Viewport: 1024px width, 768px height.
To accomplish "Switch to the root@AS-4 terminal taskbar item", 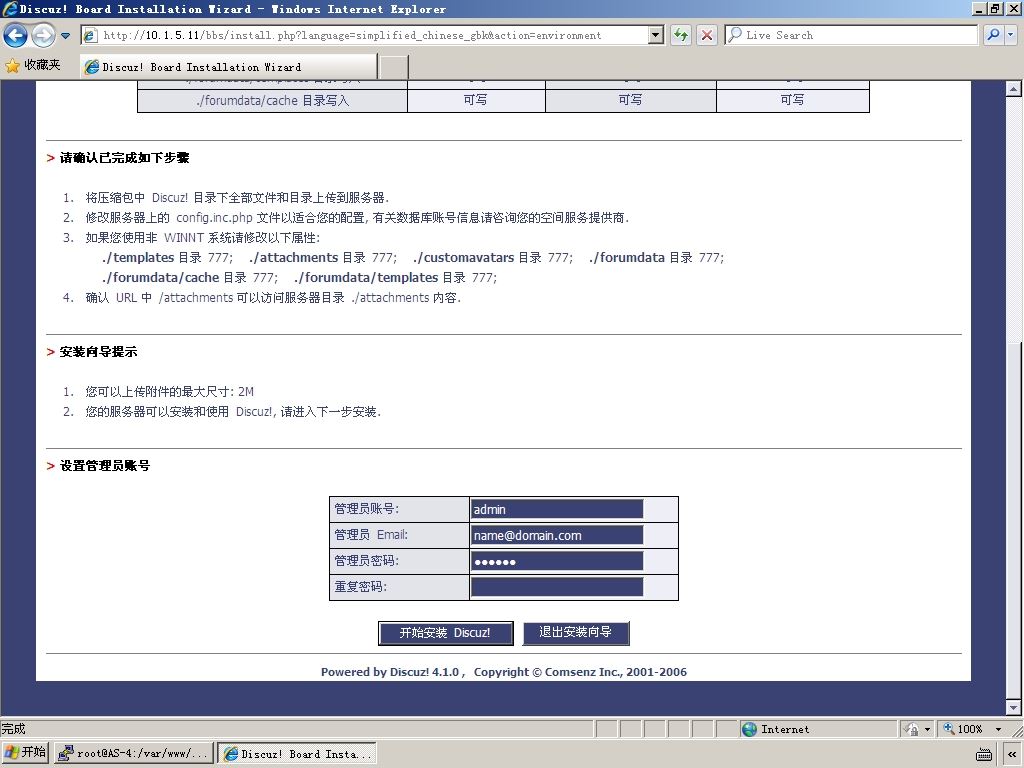I will pyautogui.click(x=135, y=754).
